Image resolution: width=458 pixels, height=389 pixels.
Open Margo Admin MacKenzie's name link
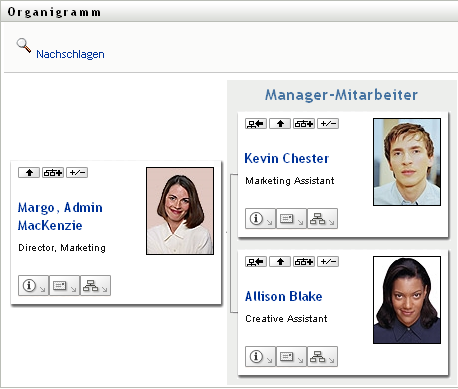pyautogui.click(x=60, y=216)
